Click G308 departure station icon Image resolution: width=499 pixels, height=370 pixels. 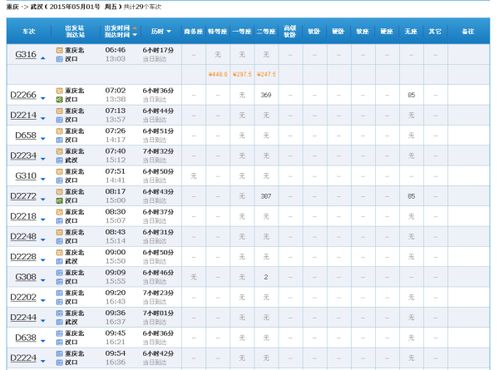point(59,273)
